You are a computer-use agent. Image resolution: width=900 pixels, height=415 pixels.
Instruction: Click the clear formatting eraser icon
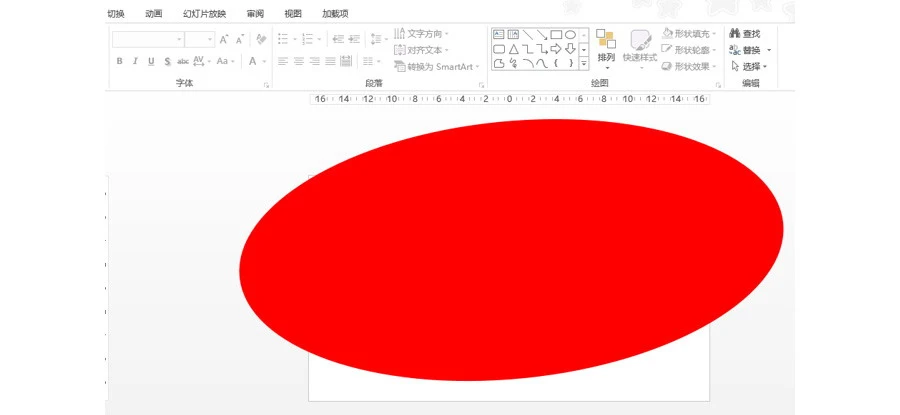tap(261, 39)
